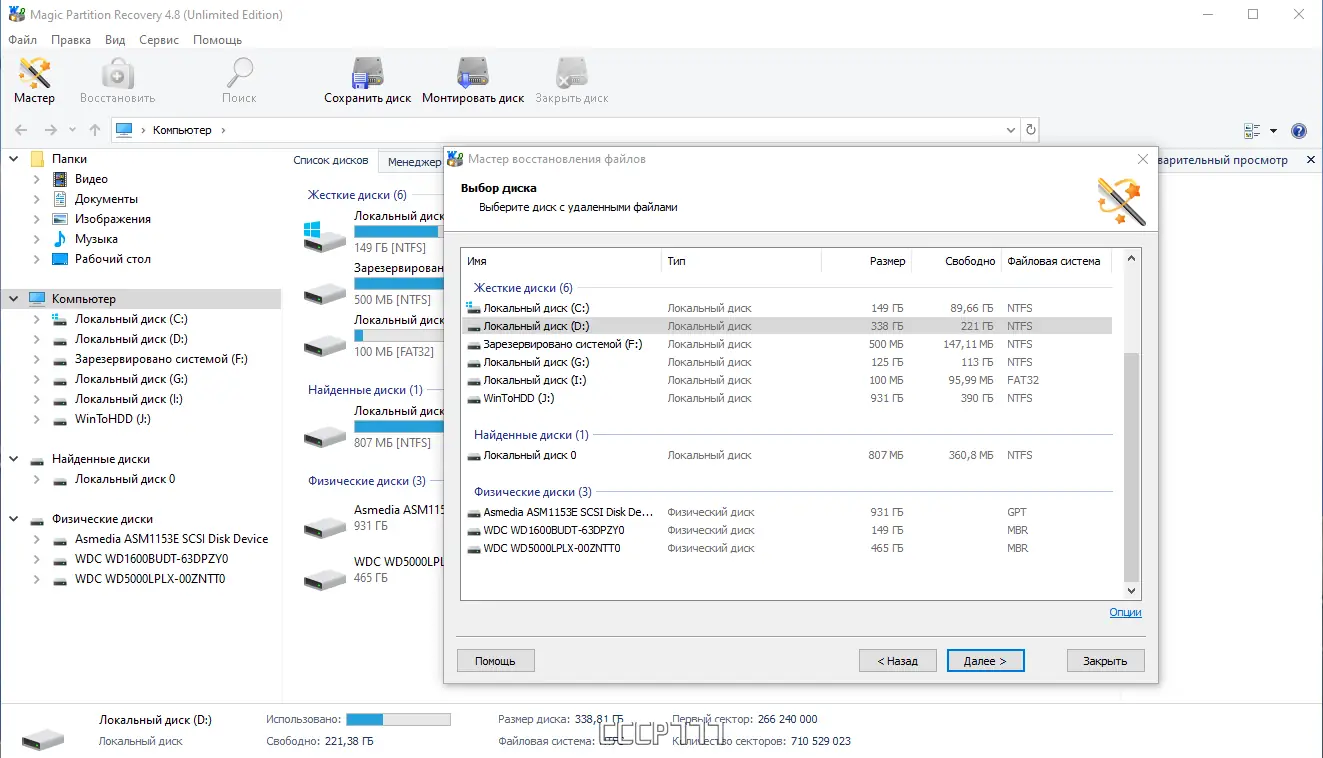Select WDC WD1600BUDT-63DPZY0 in the wizard list
The width and height of the screenshot is (1323, 758).
pos(788,530)
